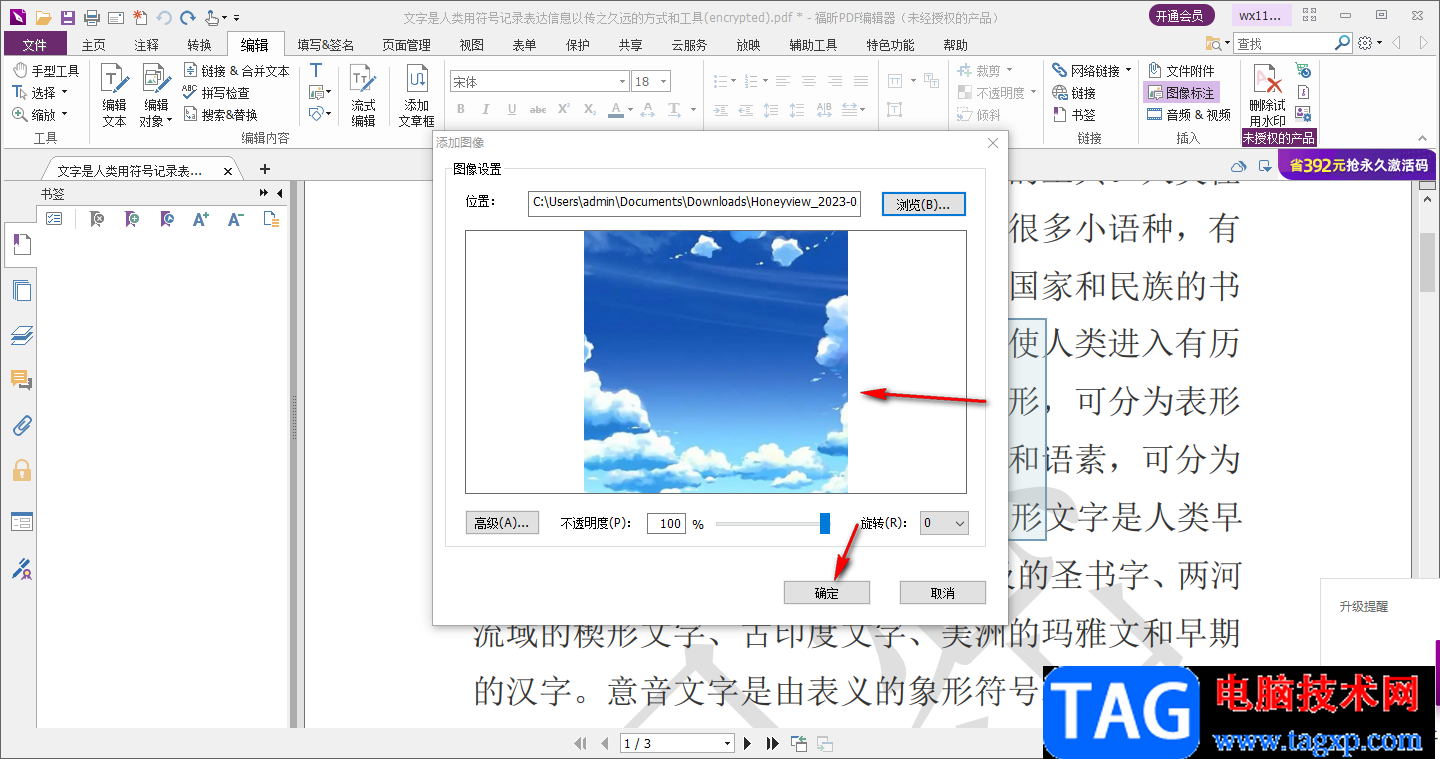1440x759 pixels.
Task: Click the 开通会员 membership button
Action: pyautogui.click(x=1182, y=15)
